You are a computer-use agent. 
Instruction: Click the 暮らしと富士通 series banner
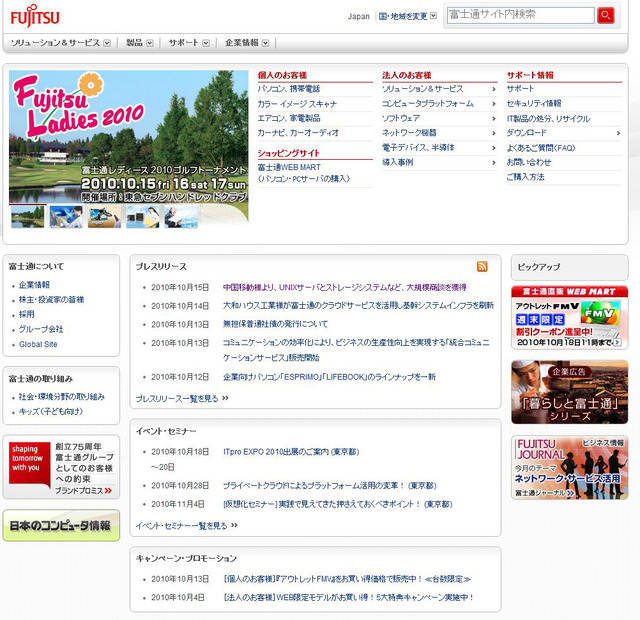tap(569, 392)
